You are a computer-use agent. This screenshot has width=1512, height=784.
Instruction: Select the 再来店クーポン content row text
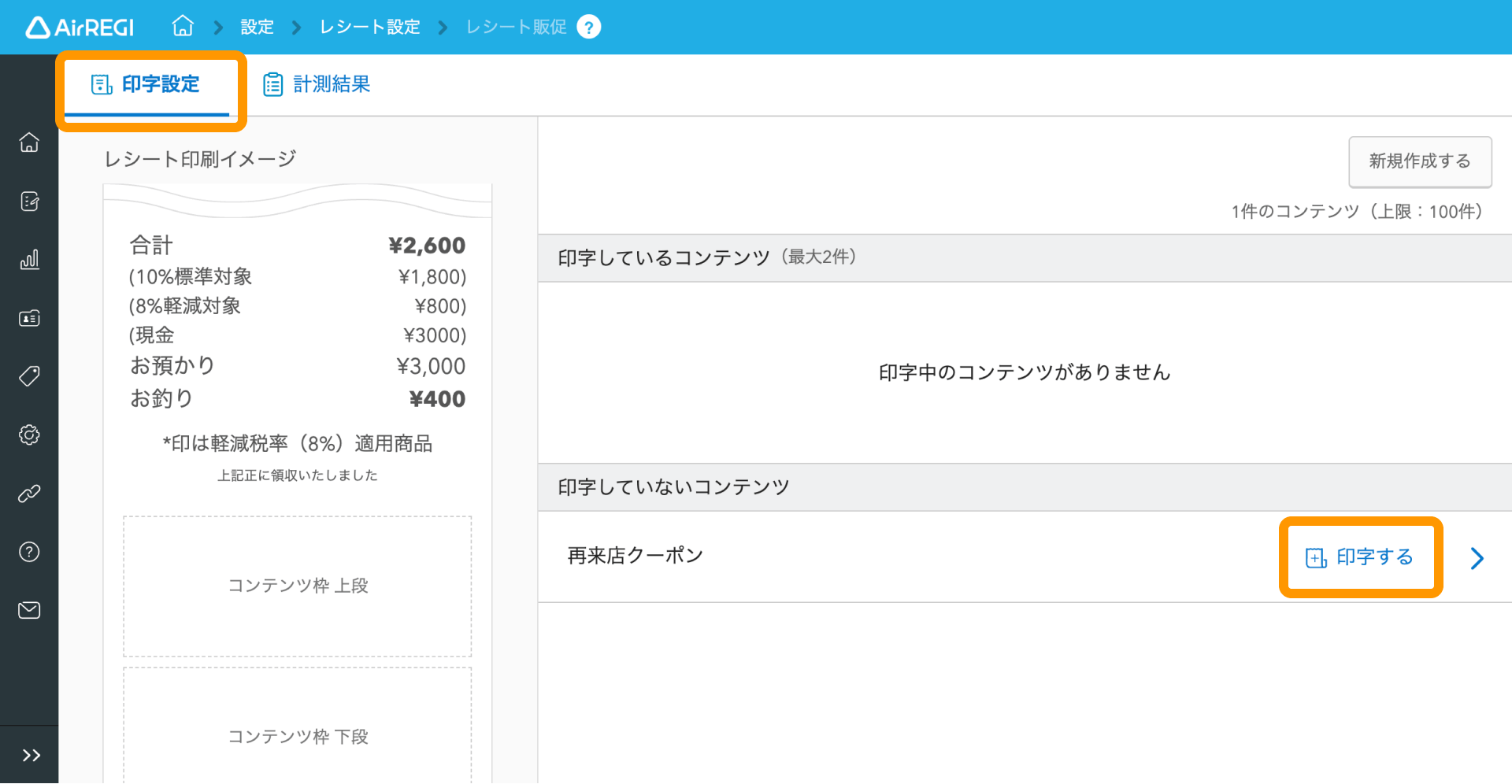[635, 556]
